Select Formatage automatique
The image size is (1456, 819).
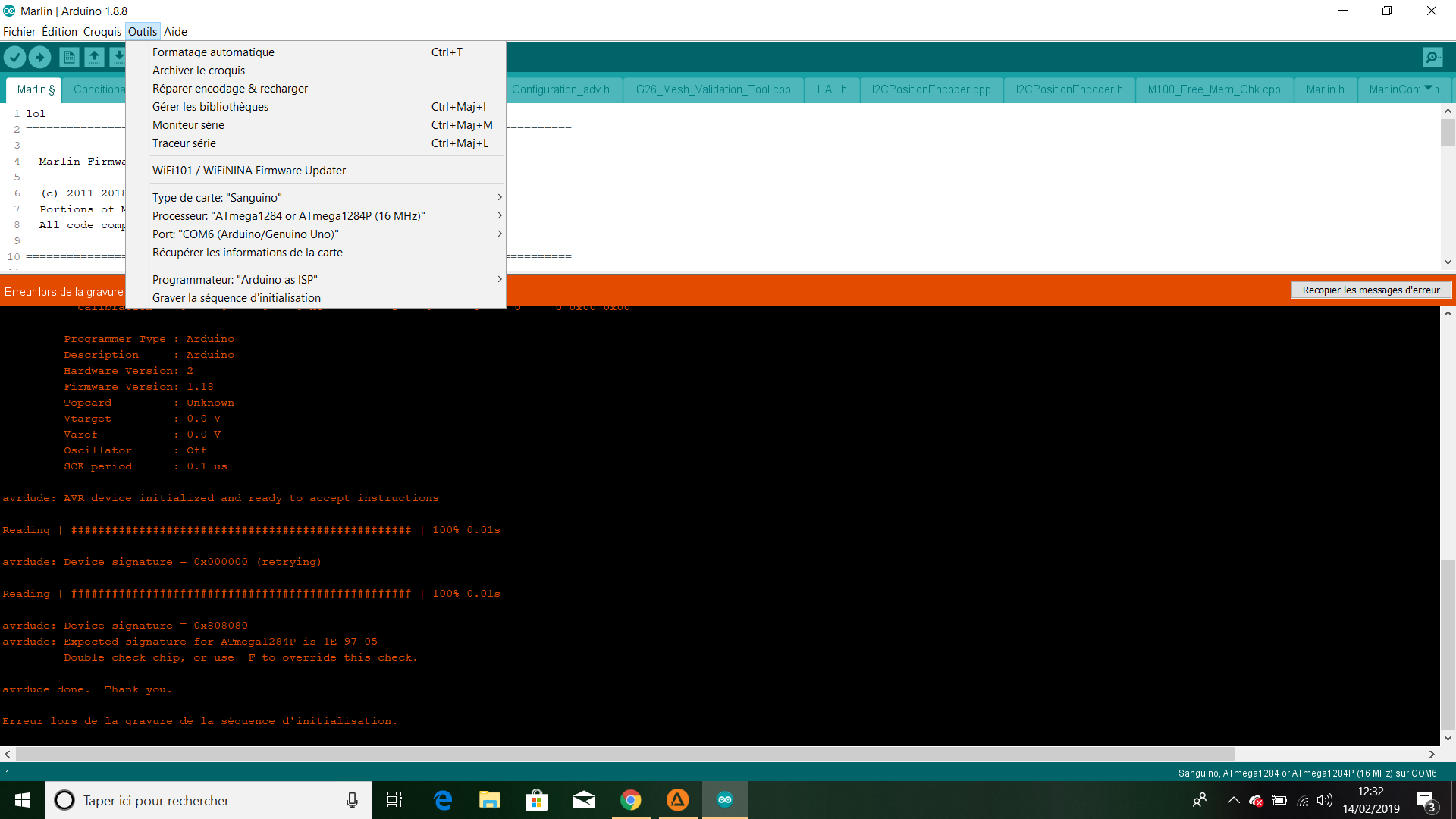tap(315, 52)
